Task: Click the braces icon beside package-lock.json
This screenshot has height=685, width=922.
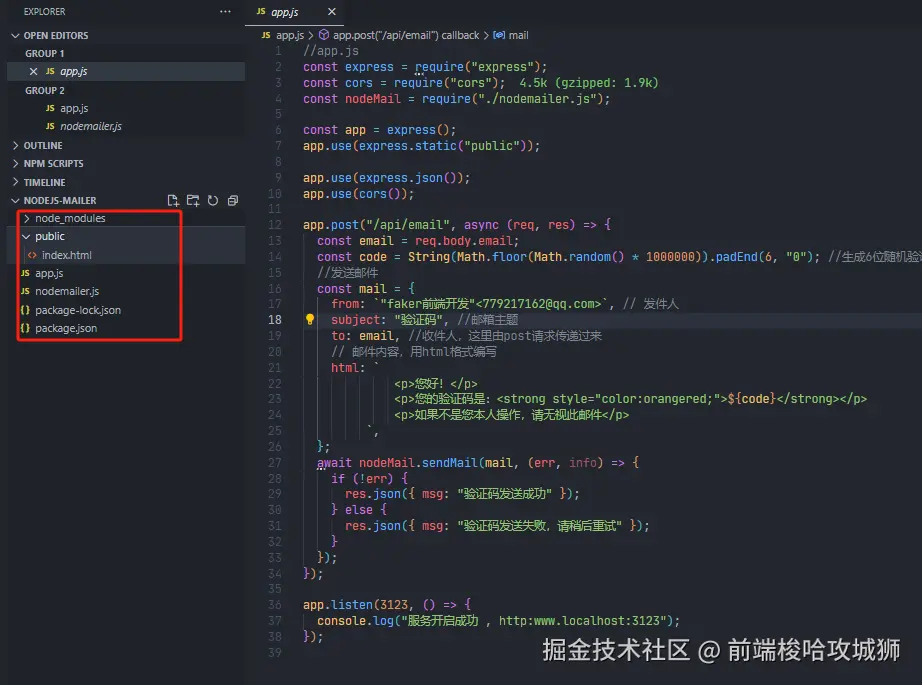Action: (25, 310)
